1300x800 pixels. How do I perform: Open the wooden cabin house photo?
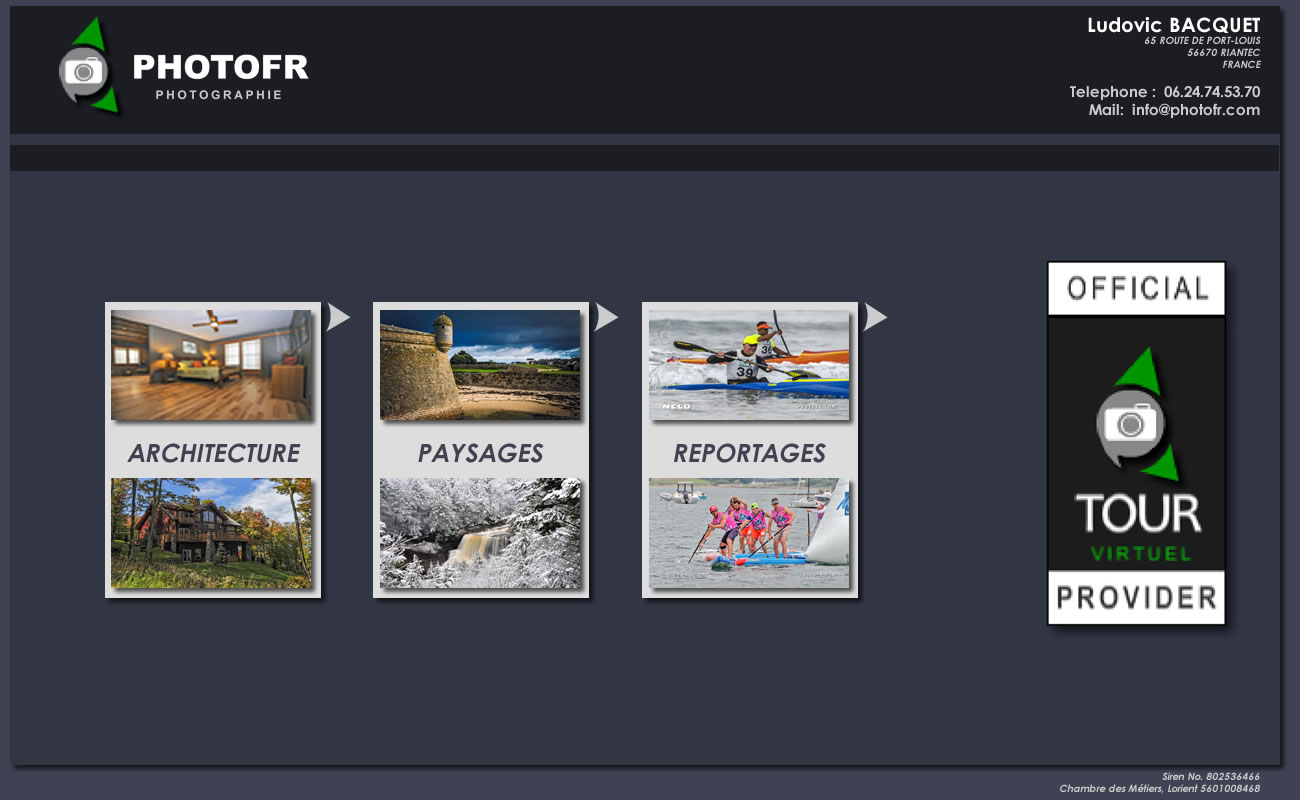211,533
